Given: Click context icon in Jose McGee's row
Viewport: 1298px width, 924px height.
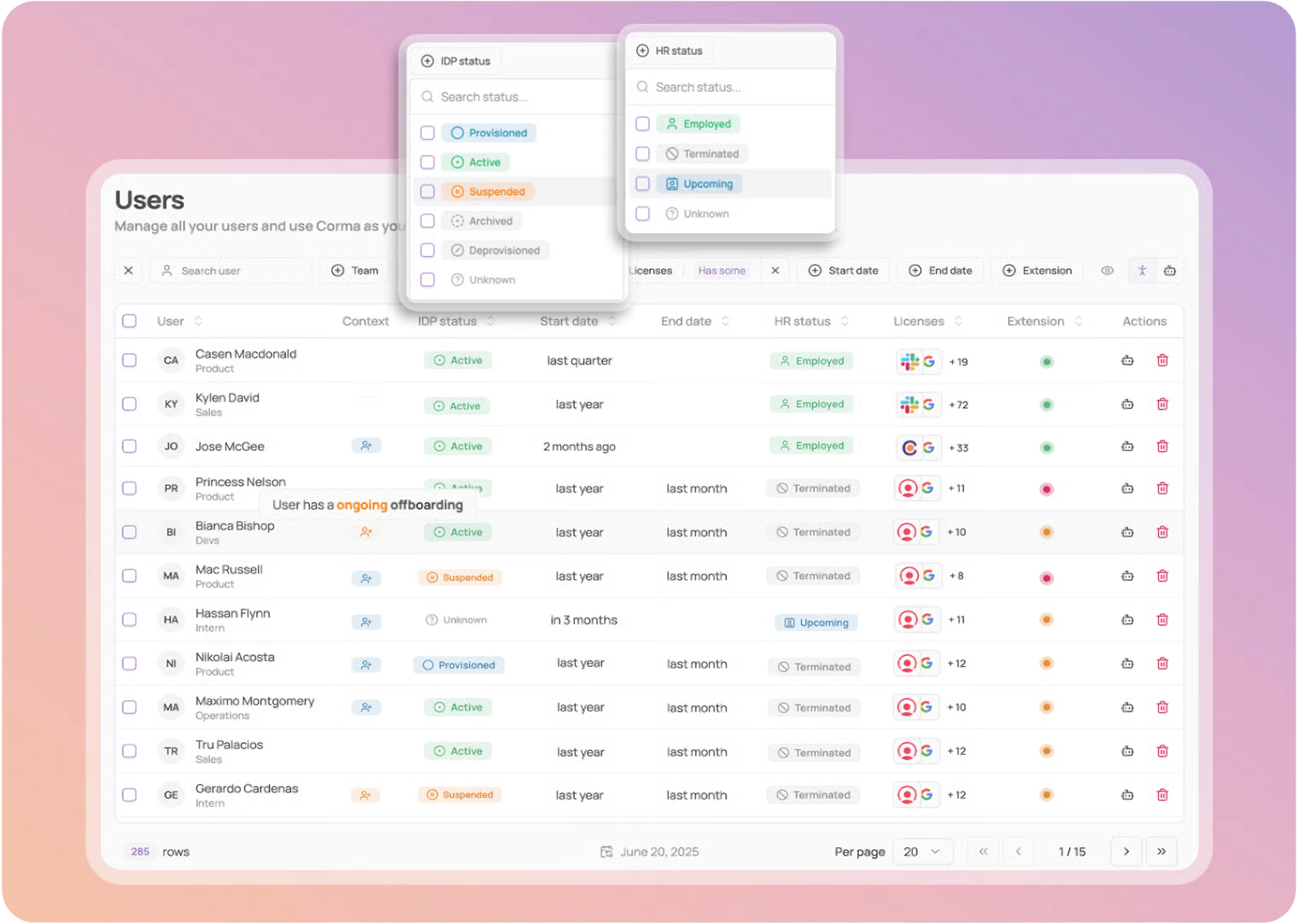Looking at the screenshot, I should [x=365, y=446].
